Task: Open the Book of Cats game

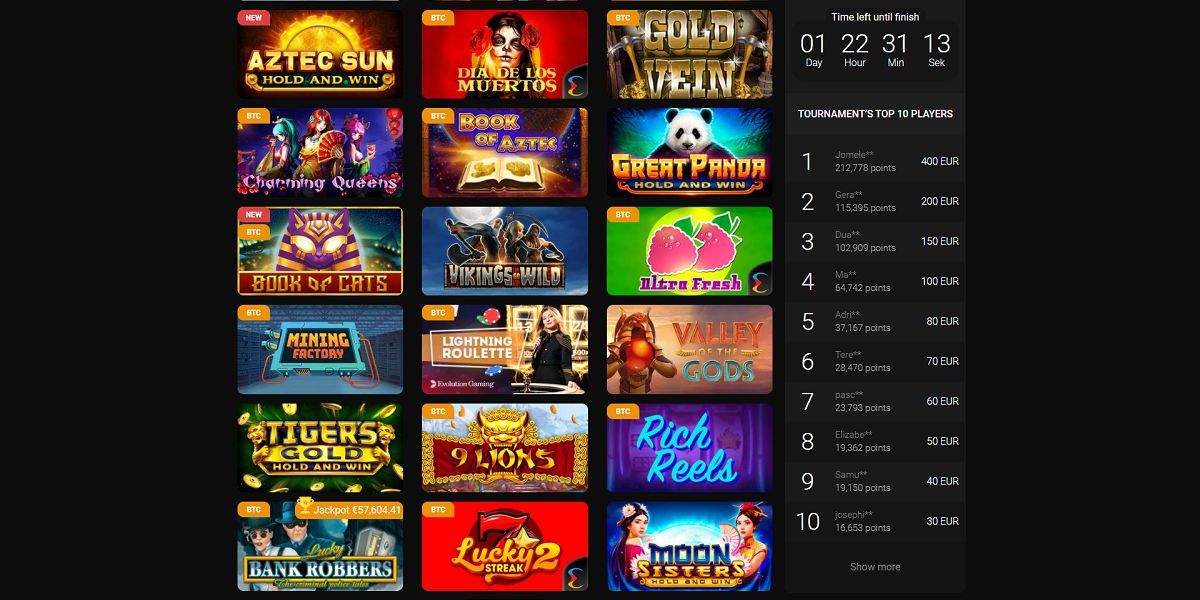Action: pos(320,251)
